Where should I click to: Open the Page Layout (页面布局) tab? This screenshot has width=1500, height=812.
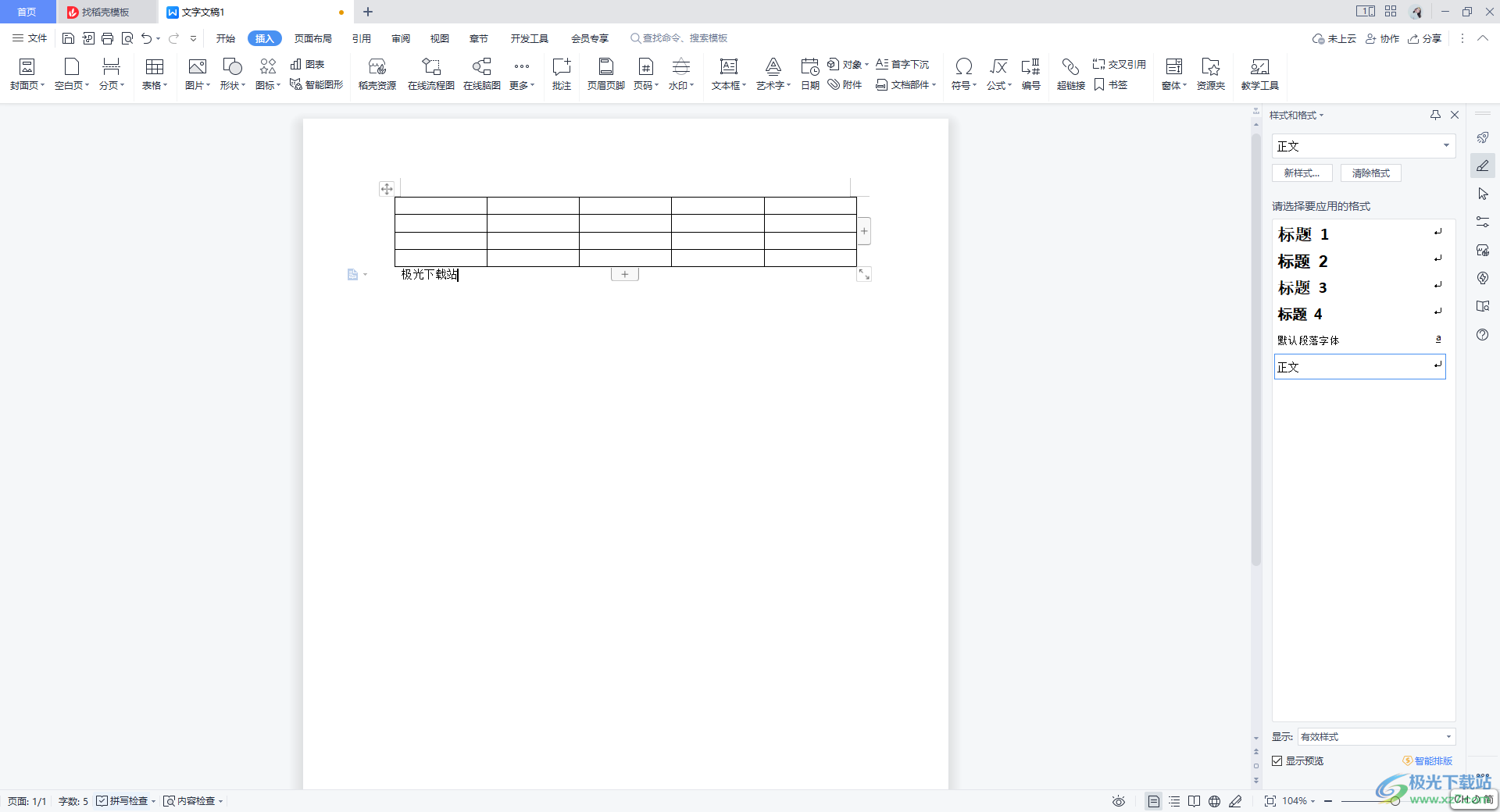pos(312,38)
